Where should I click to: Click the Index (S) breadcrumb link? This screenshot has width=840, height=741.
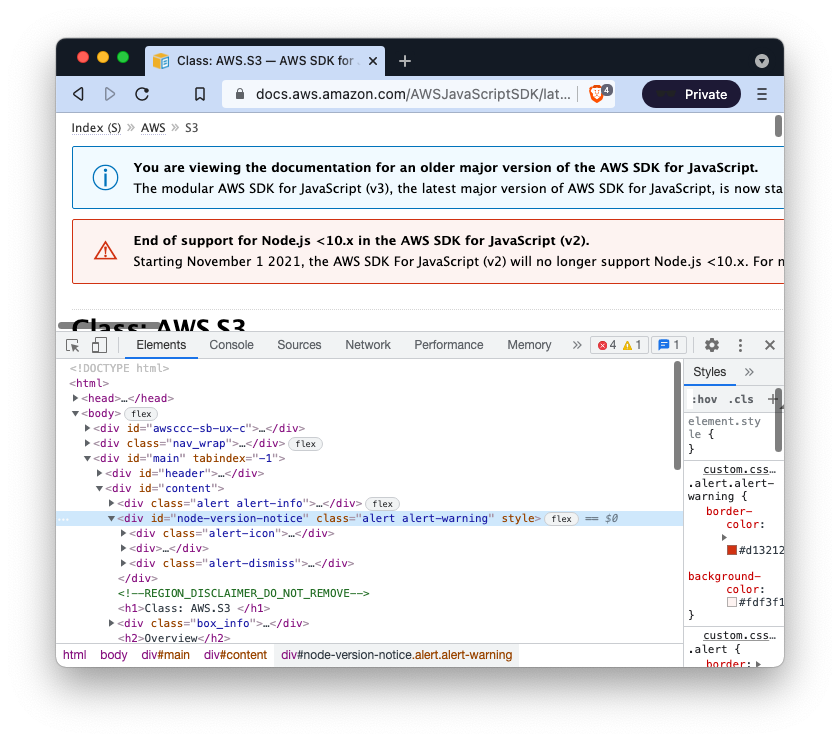tap(96, 128)
